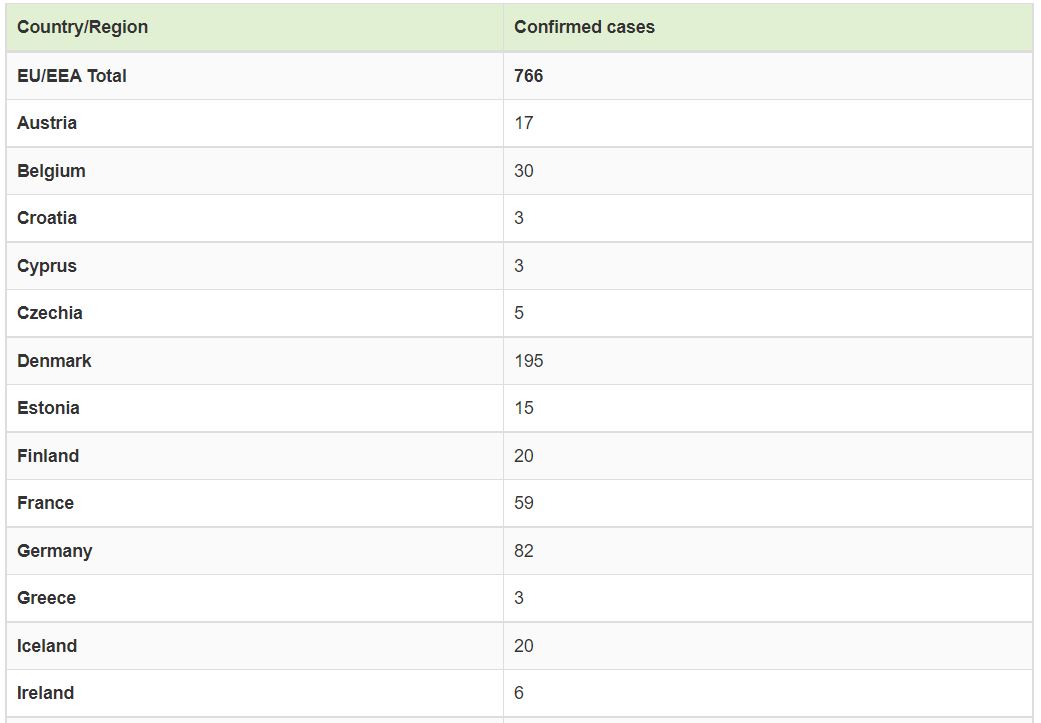Screen dimensions: 1041x723
Task: Click Denmark's confirmed cases value 195
Action: 529,361
